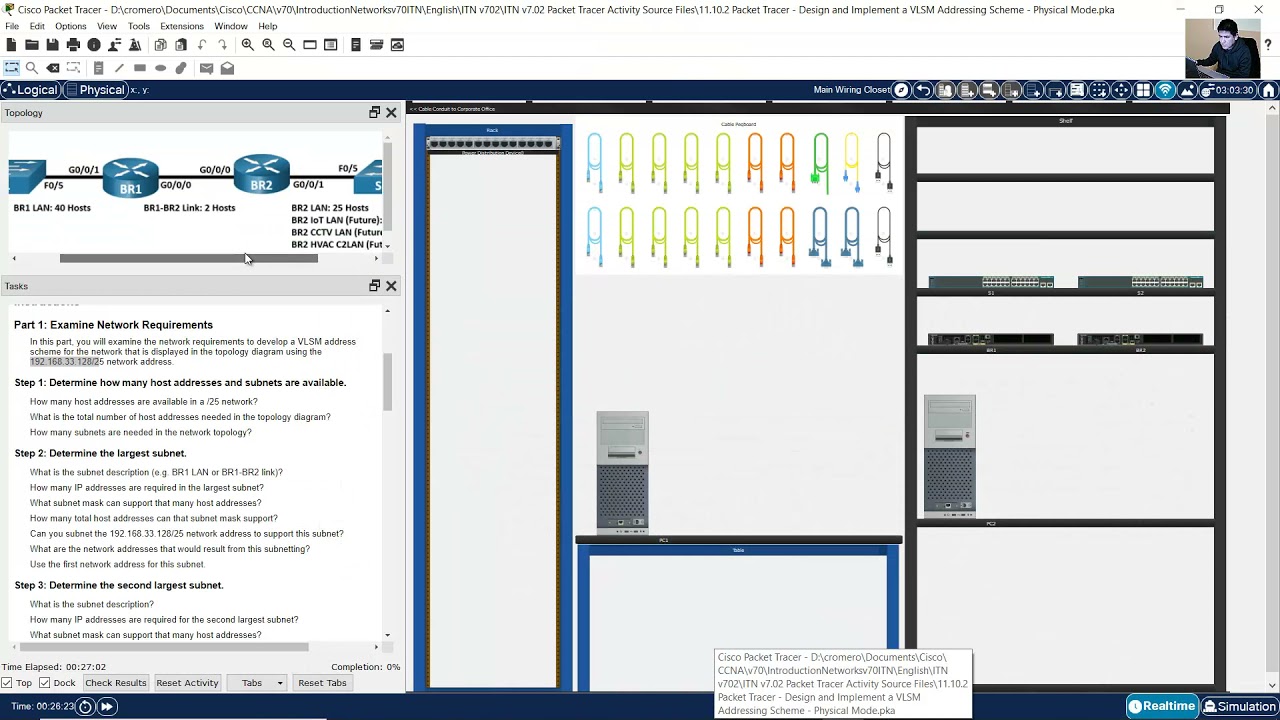
Task: Open a file with the folder icon
Action: (32, 45)
